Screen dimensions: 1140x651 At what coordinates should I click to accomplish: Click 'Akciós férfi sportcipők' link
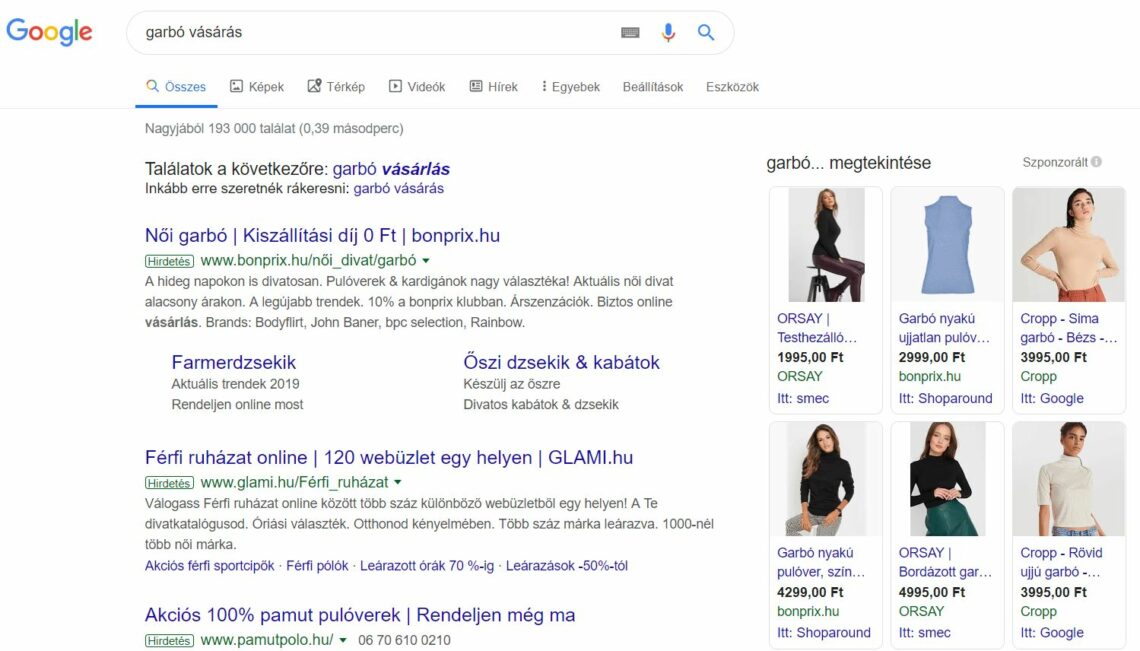coord(209,566)
